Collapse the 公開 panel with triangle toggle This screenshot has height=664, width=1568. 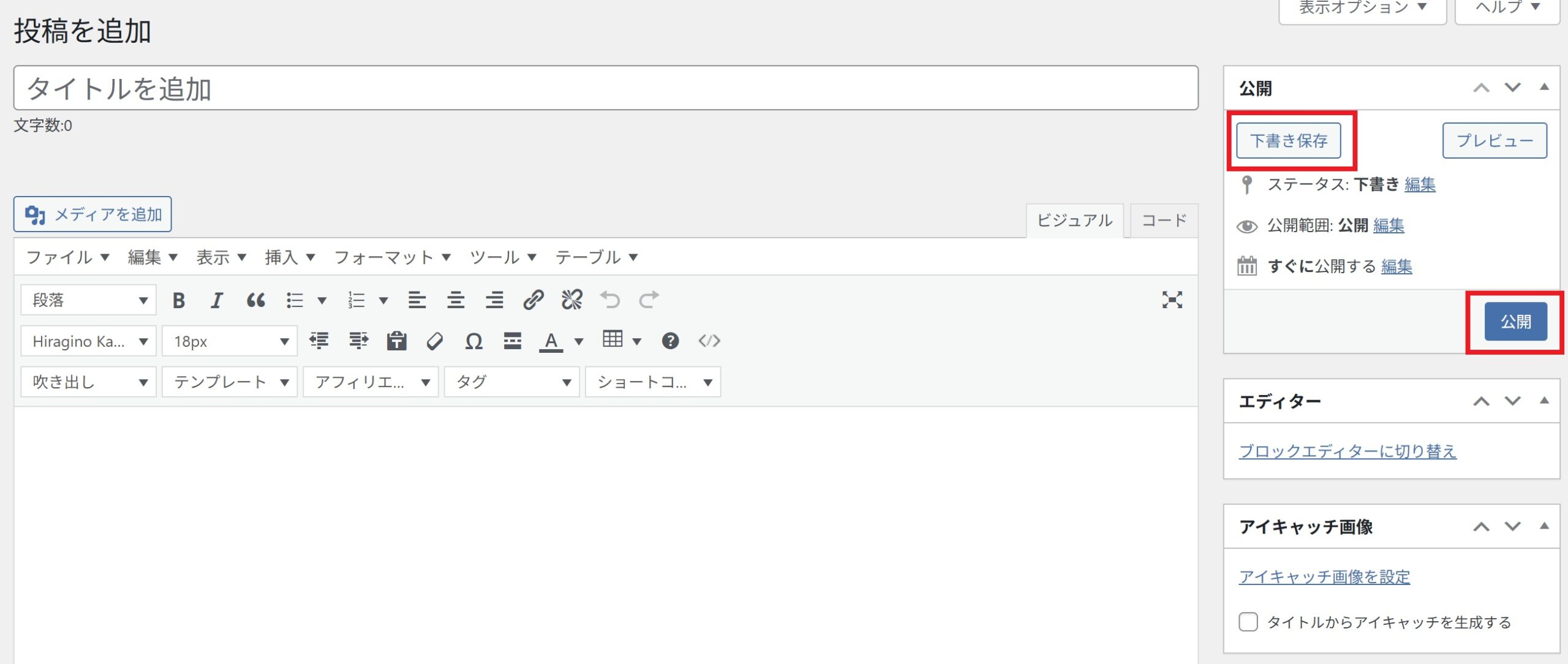1544,88
